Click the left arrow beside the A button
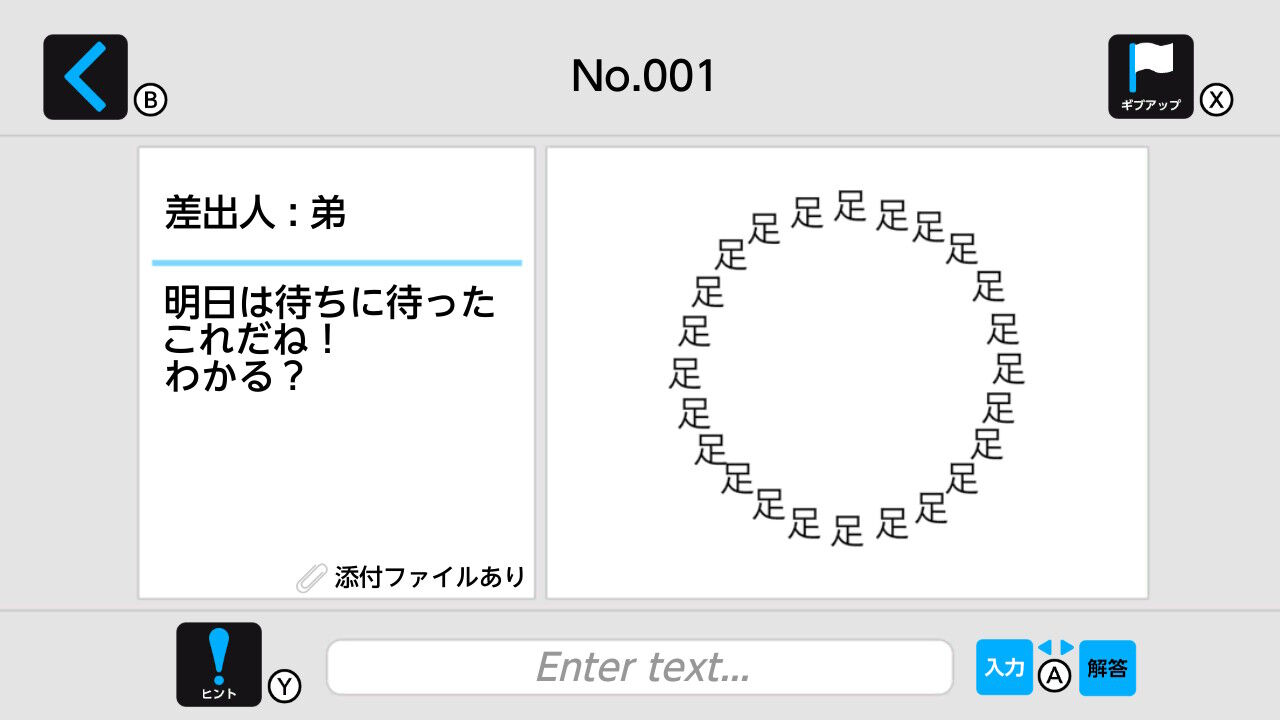Viewport: 1280px width, 720px height. 1046,646
